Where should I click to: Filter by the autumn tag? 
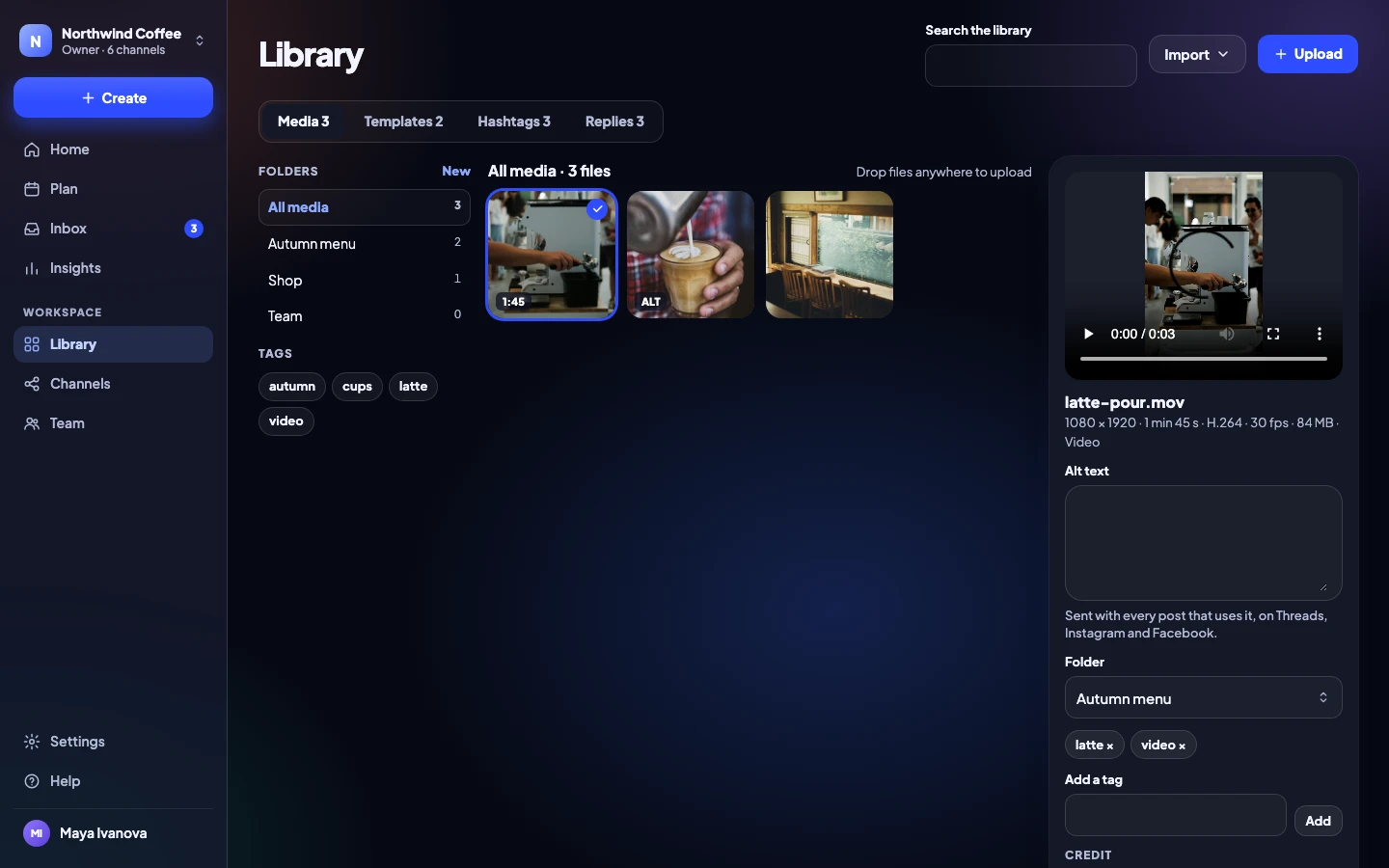point(292,387)
